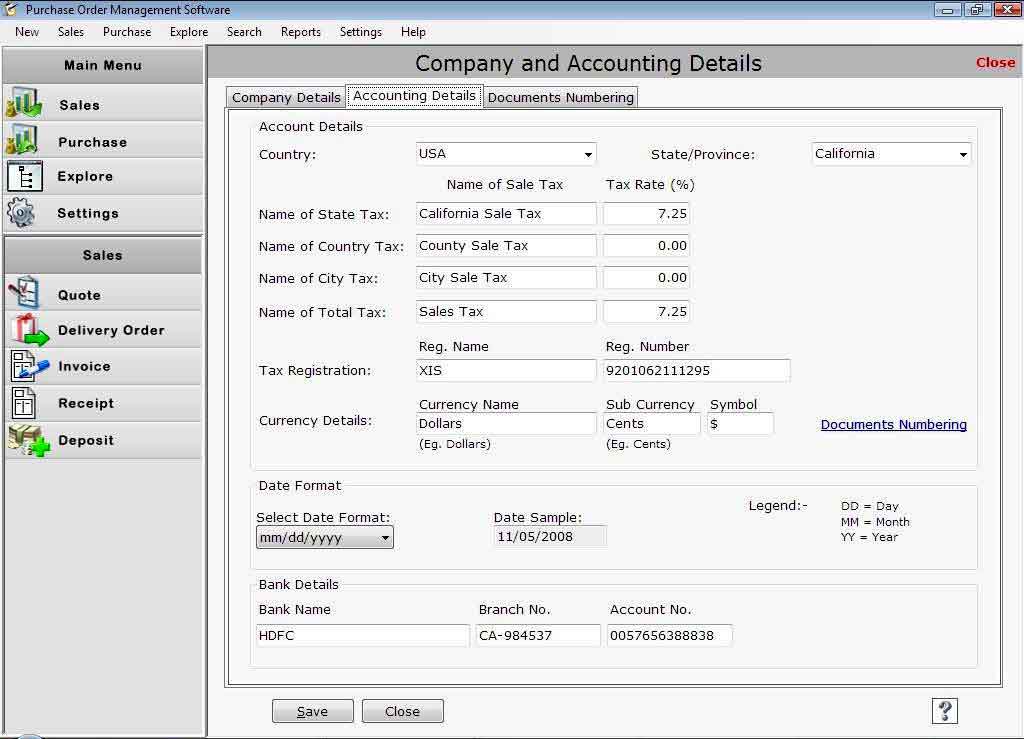Click the City Sale Tax name field

pos(505,277)
